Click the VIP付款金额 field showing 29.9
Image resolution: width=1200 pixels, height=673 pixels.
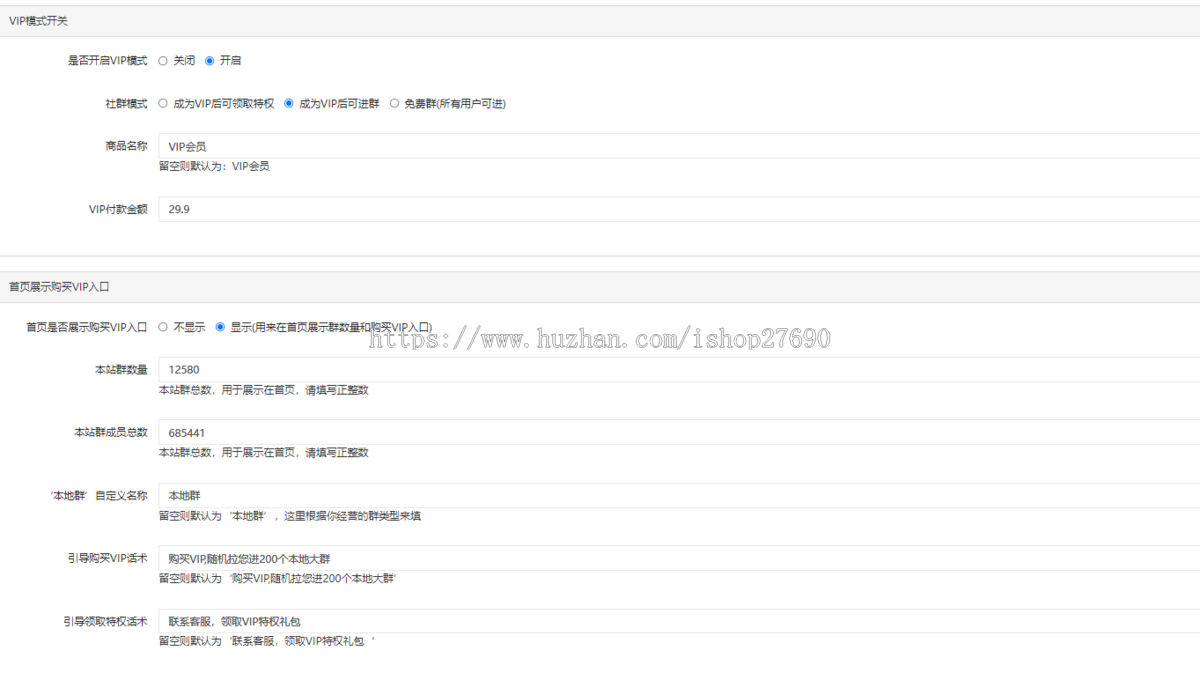[x=679, y=209]
